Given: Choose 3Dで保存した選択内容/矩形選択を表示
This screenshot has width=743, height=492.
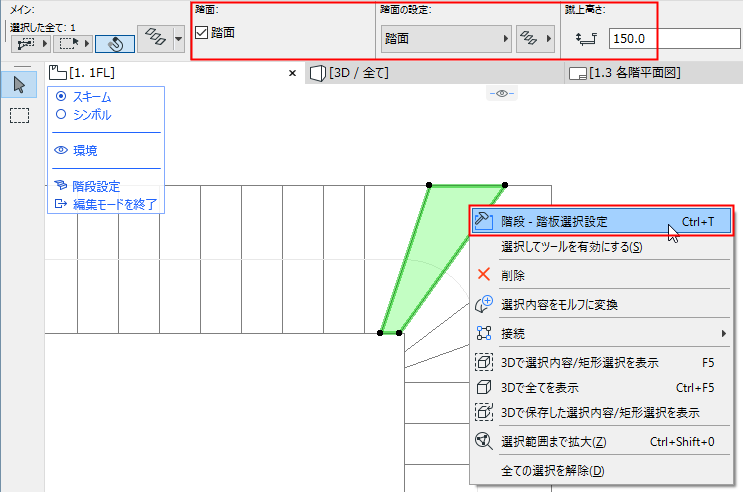Looking at the screenshot, I should pyautogui.click(x=600, y=412).
